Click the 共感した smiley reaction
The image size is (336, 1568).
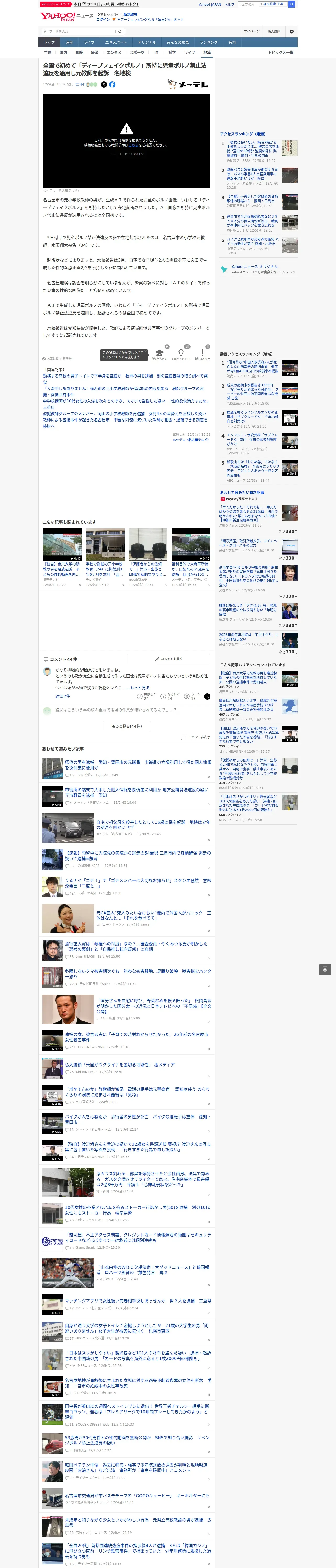[140, 696]
